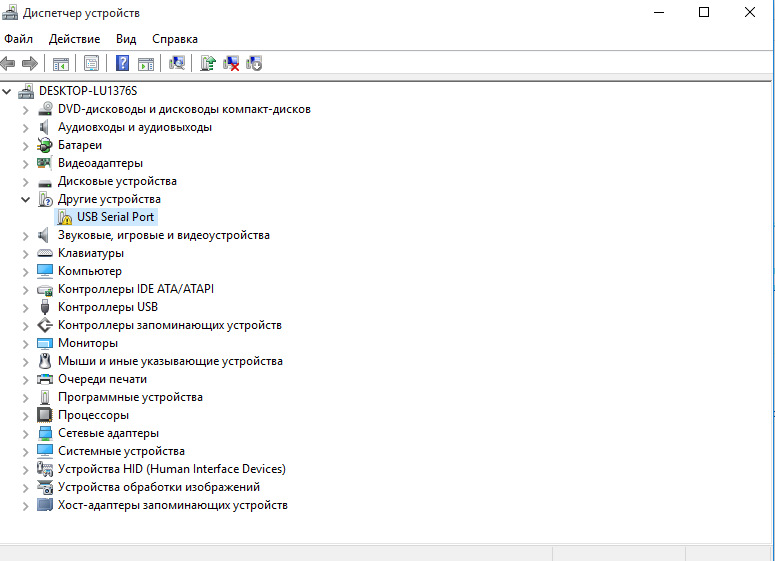Click the Back arrow toolbar icon
Image resolution: width=775 pixels, height=561 pixels.
click(8, 63)
